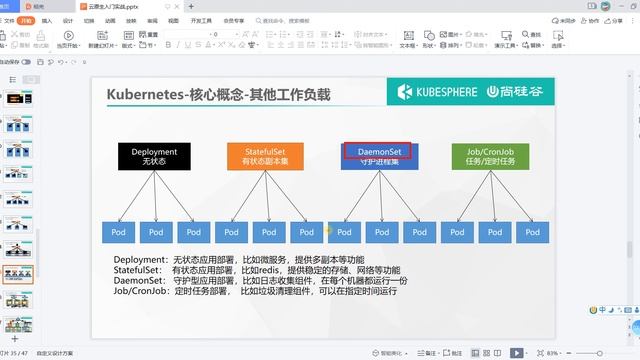Switch to the Animation tab
Screen dimensions: 640x360
tap(110, 20)
